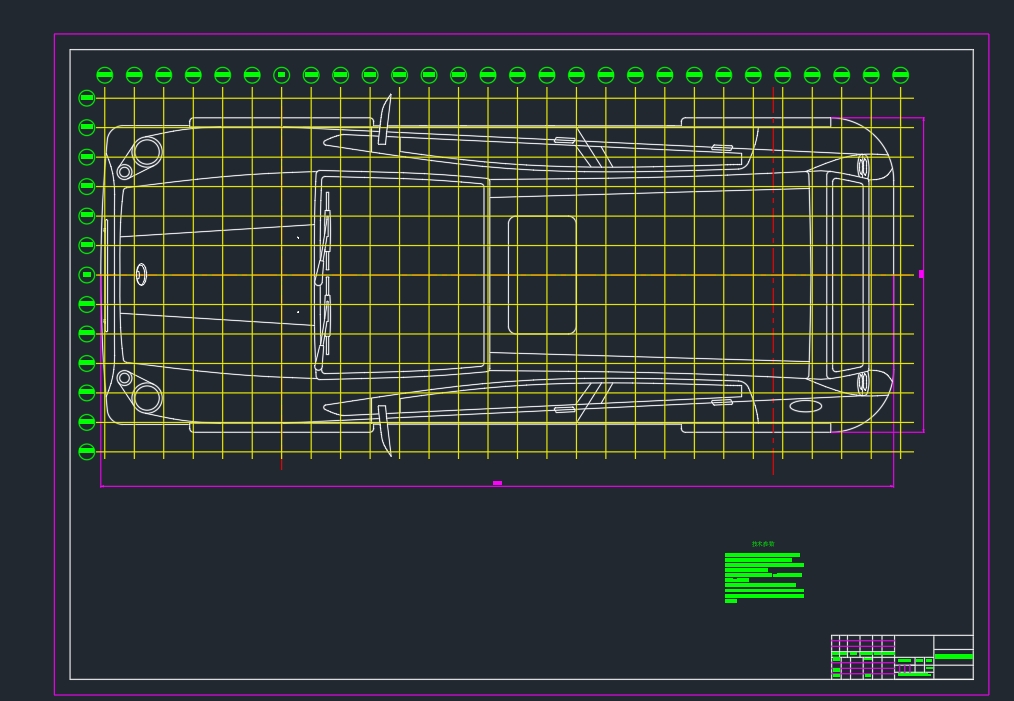This screenshot has width=1014, height=701.
Task: Select the top grid bubble containing a small square
Action: coord(281,75)
